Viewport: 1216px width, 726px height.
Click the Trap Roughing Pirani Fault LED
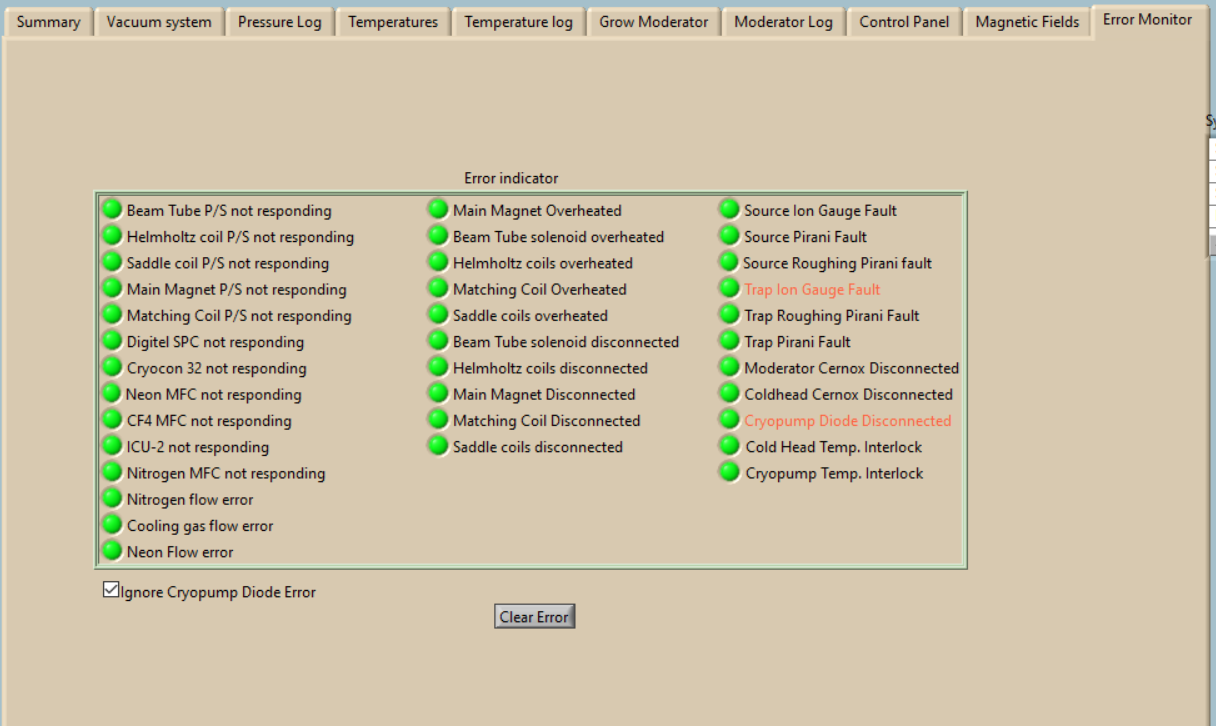(x=730, y=314)
